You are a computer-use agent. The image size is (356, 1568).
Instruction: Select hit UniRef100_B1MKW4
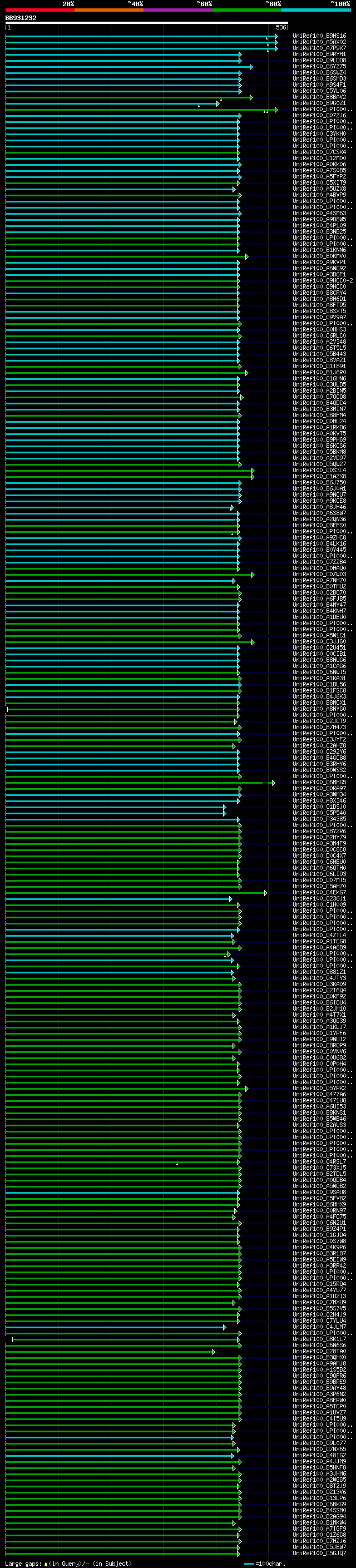coord(319,1522)
